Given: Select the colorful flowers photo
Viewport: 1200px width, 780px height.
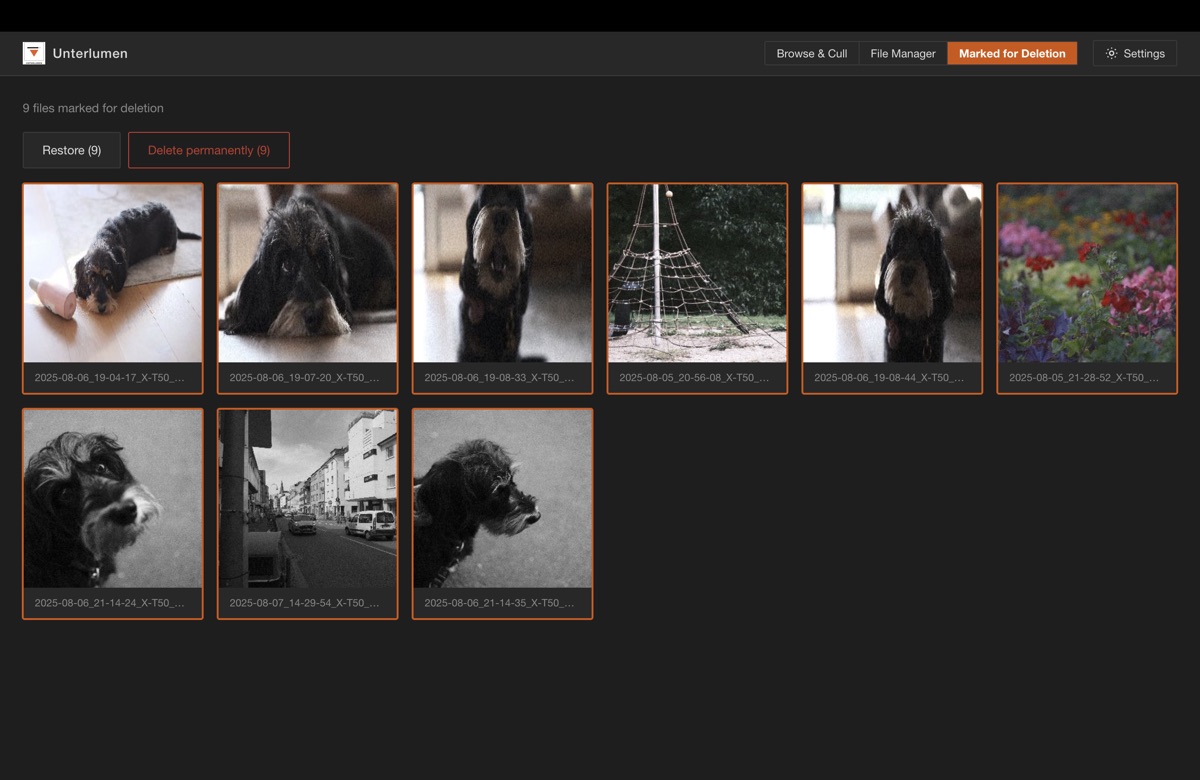Looking at the screenshot, I should pyautogui.click(x=1087, y=273).
